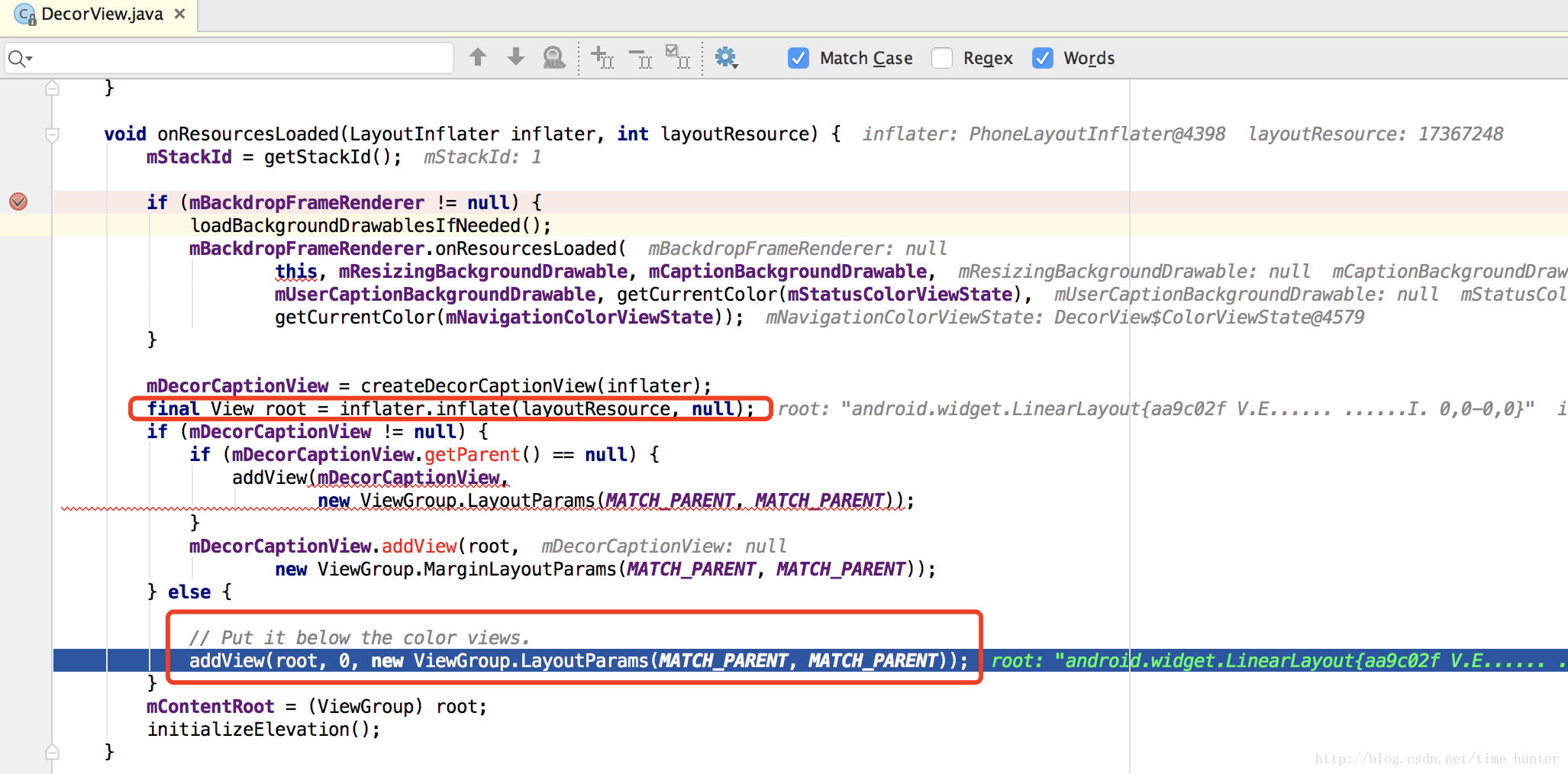This screenshot has width=1568, height=774.
Task: Click the 'Put it below the color views' comment
Action: coord(359,637)
